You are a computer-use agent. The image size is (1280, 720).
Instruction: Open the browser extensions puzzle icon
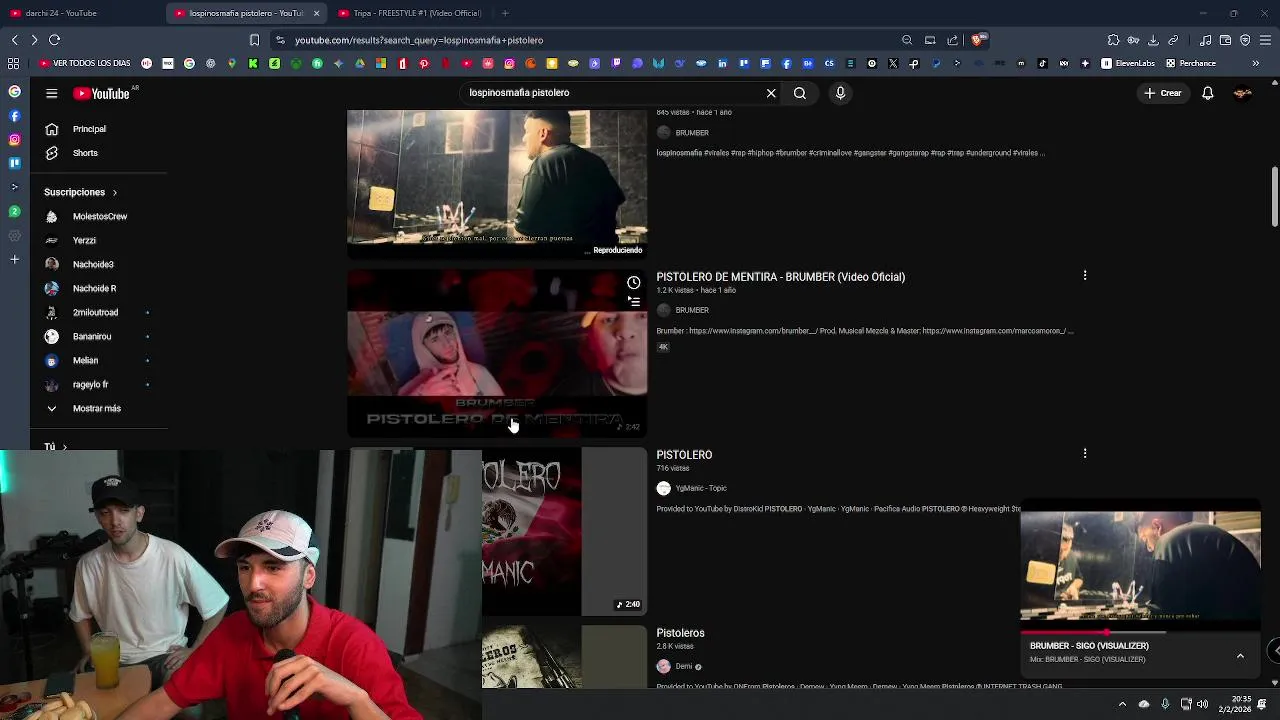pyautogui.click(x=1113, y=40)
